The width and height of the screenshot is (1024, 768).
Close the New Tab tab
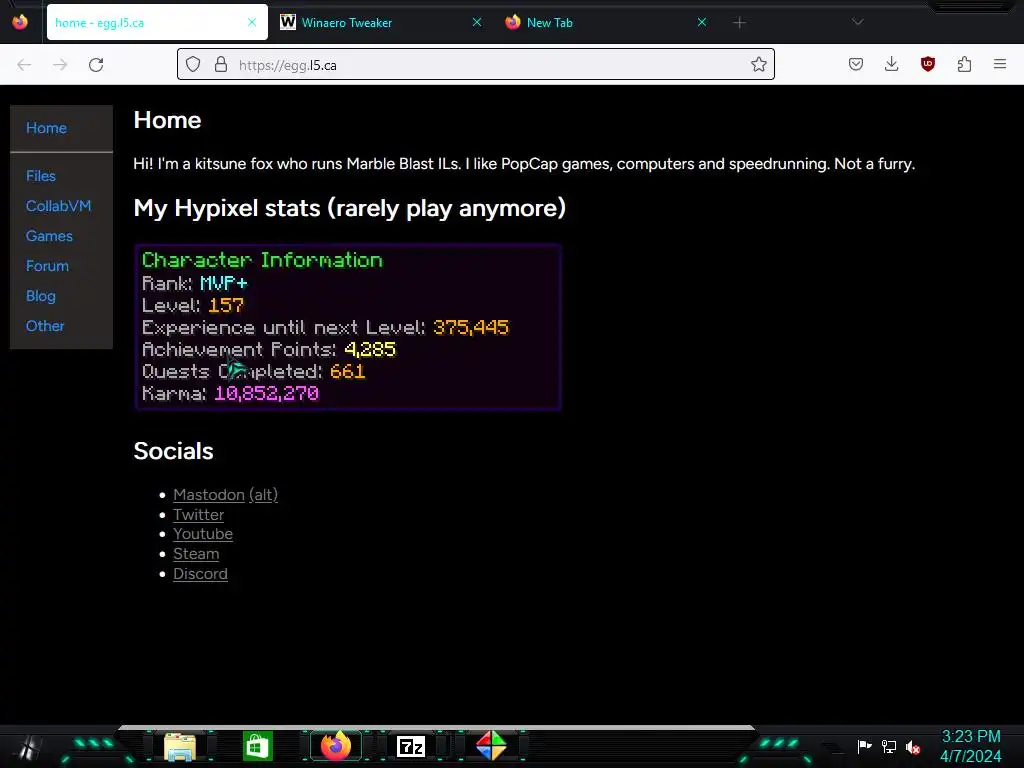tap(702, 22)
